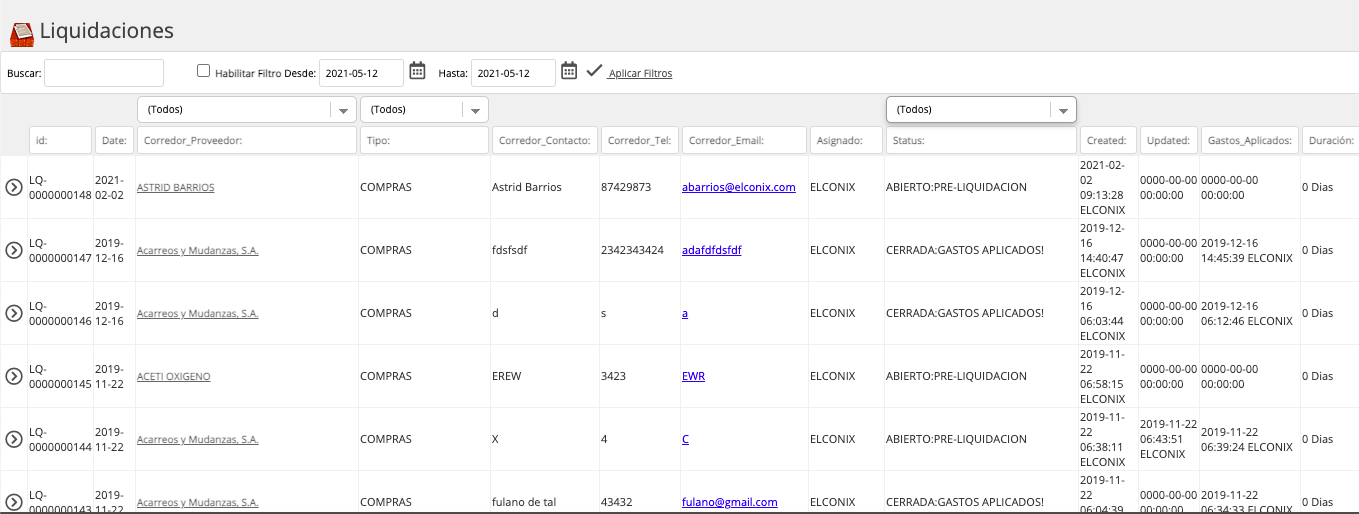Image resolution: width=1359 pixels, height=514 pixels.
Task: Expand row LQ-0000000145 arrow icon
Action: (14, 376)
